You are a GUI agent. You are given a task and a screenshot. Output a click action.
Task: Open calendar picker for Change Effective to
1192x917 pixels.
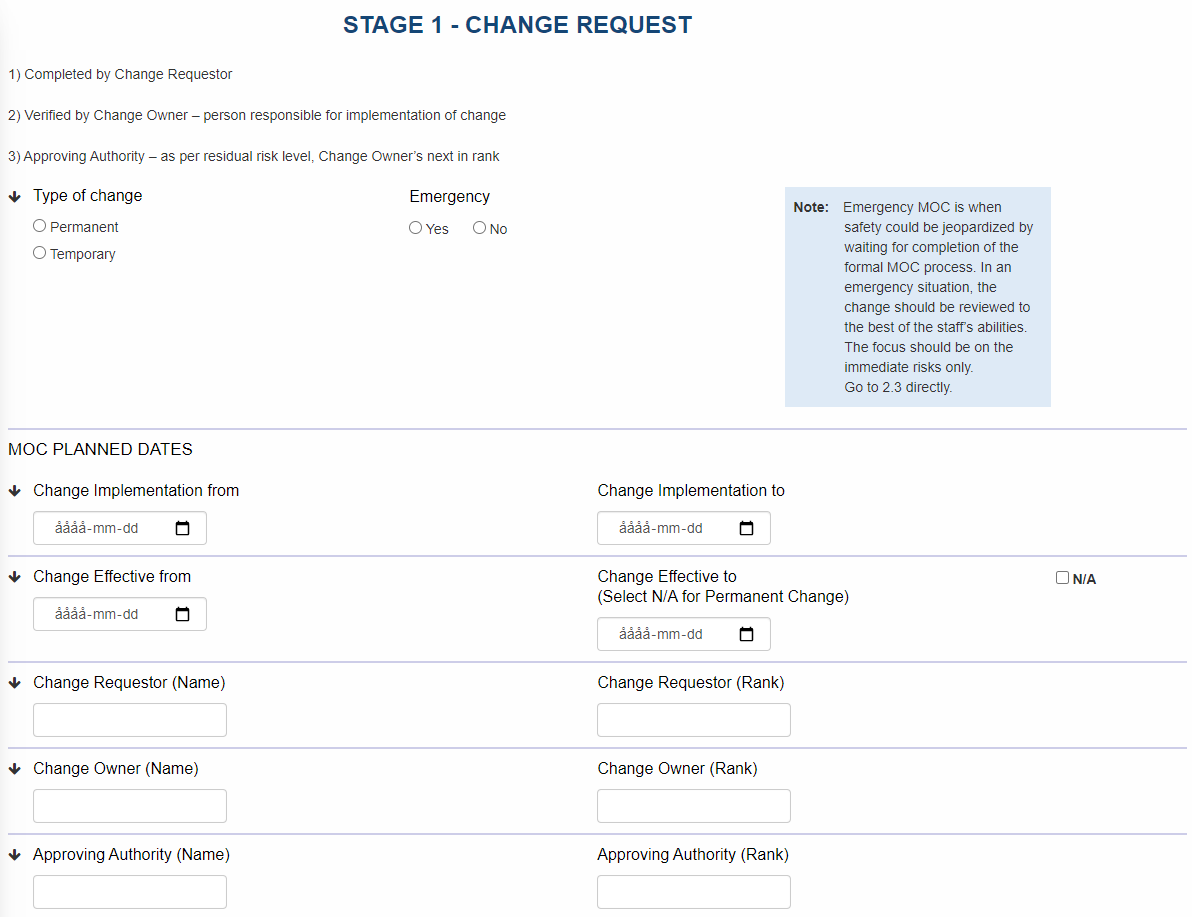point(746,635)
